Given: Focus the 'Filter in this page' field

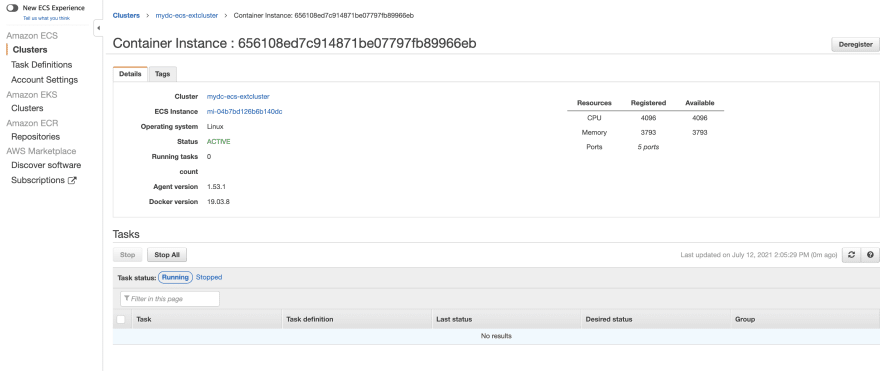Looking at the screenshot, I should click(170, 299).
